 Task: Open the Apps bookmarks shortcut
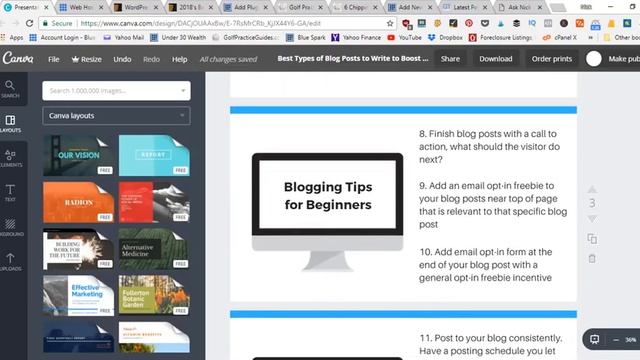click(x=12, y=38)
